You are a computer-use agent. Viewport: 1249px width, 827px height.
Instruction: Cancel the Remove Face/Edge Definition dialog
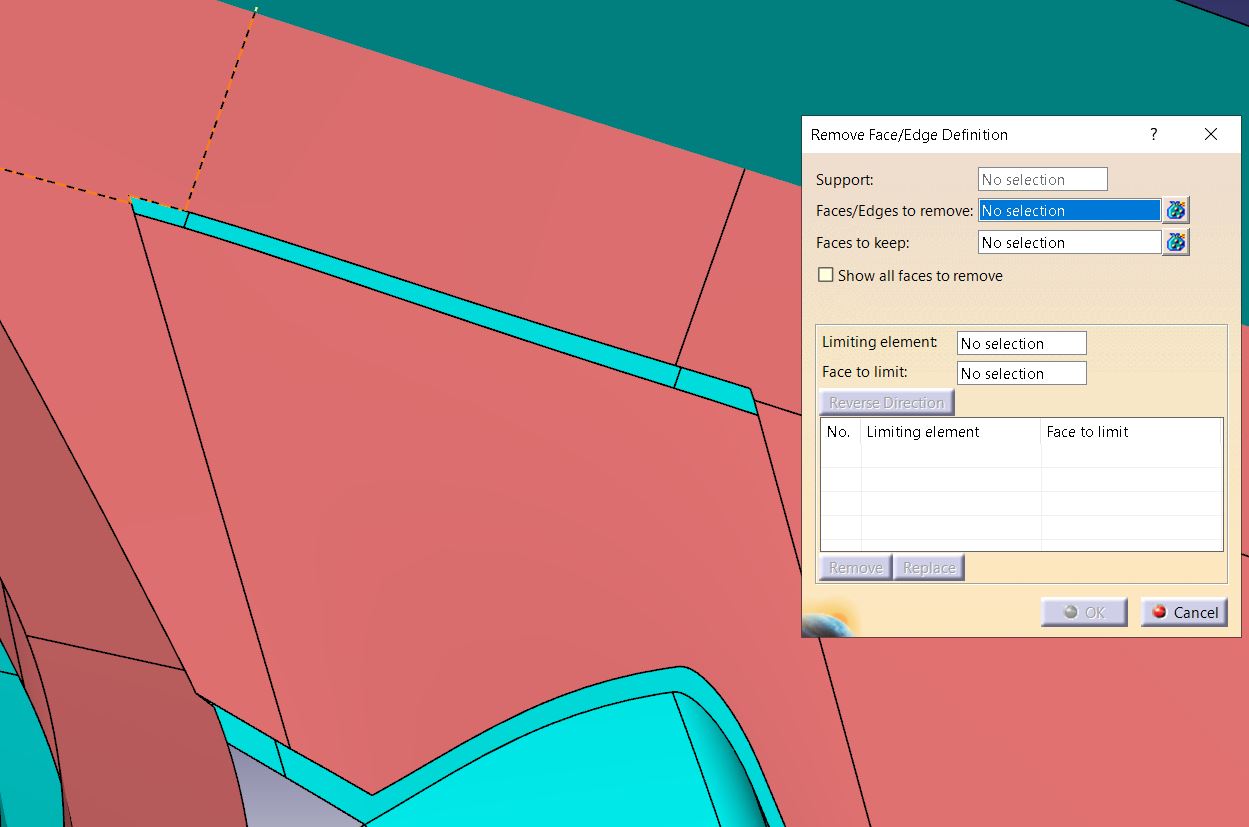[1184, 611]
